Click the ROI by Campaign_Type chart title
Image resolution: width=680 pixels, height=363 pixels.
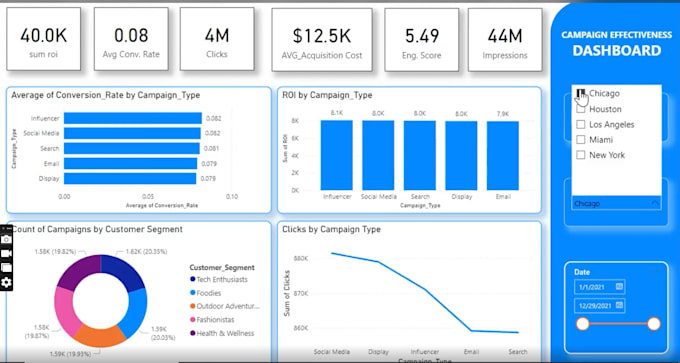click(327, 95)
